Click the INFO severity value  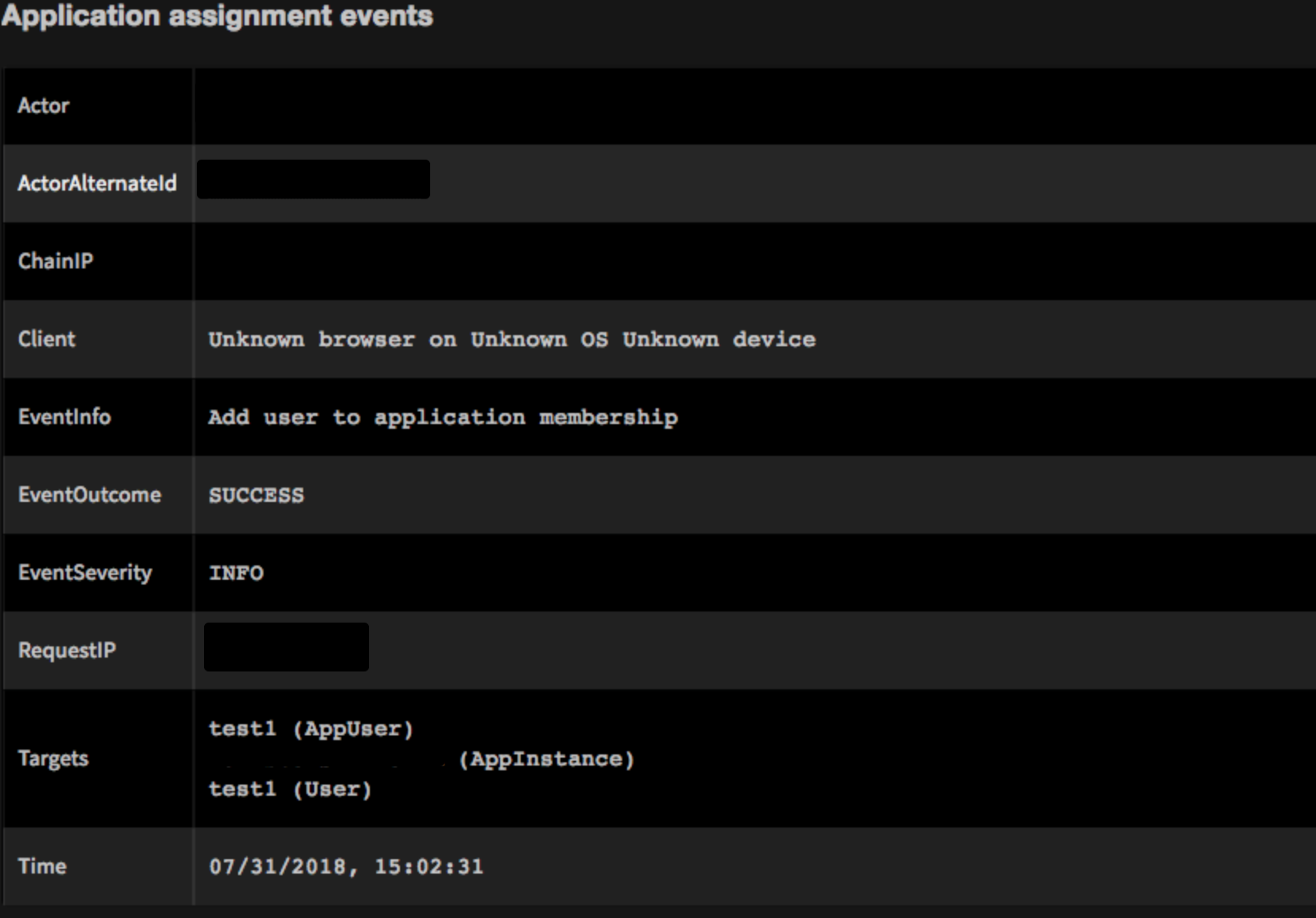237,573
